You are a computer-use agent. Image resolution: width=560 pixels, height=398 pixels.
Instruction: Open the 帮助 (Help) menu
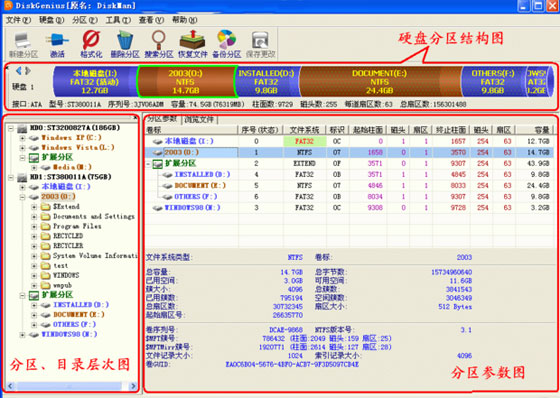pos(184,20)
